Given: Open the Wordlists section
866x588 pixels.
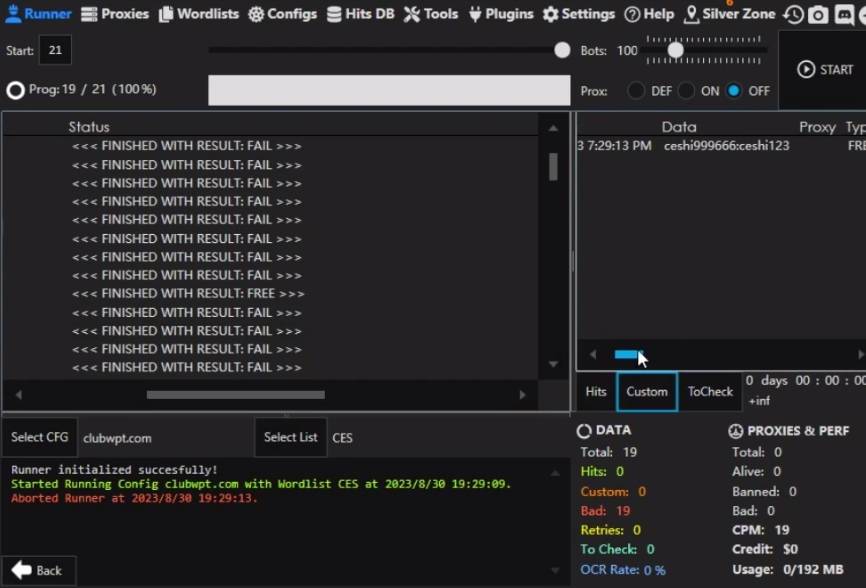Looking at the screenshot, I should (199, 14).
